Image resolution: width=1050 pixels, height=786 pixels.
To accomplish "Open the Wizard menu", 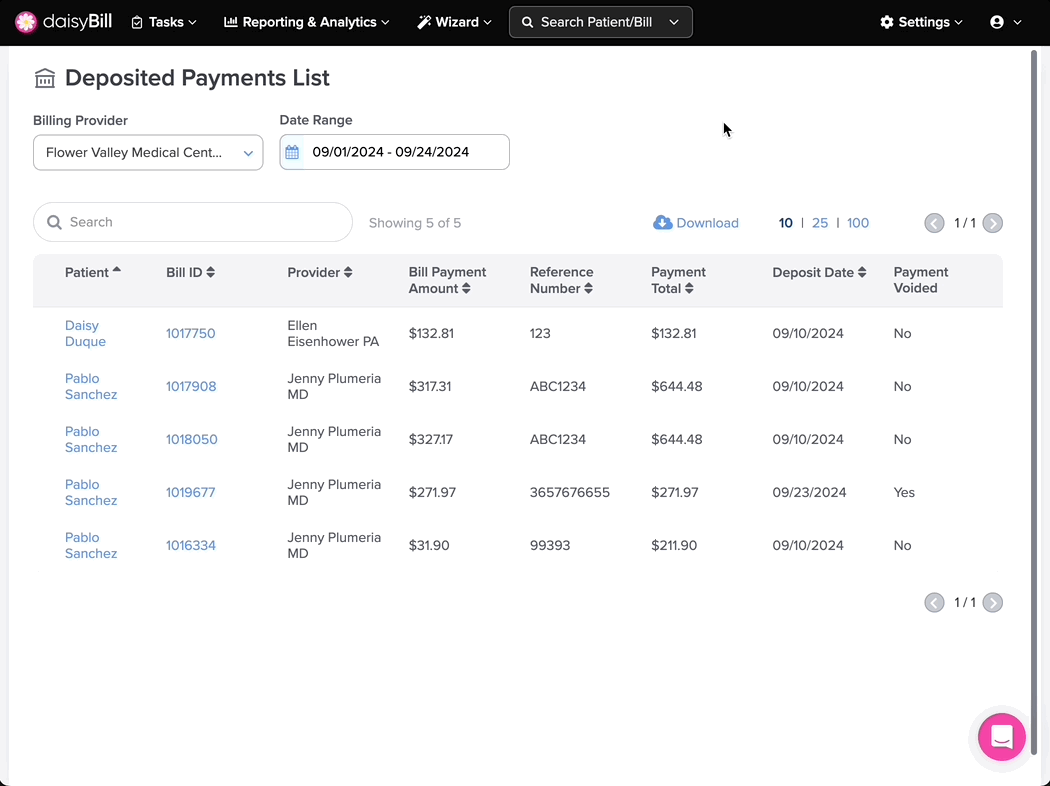I will pyautogui.click(x=455, y=22).
